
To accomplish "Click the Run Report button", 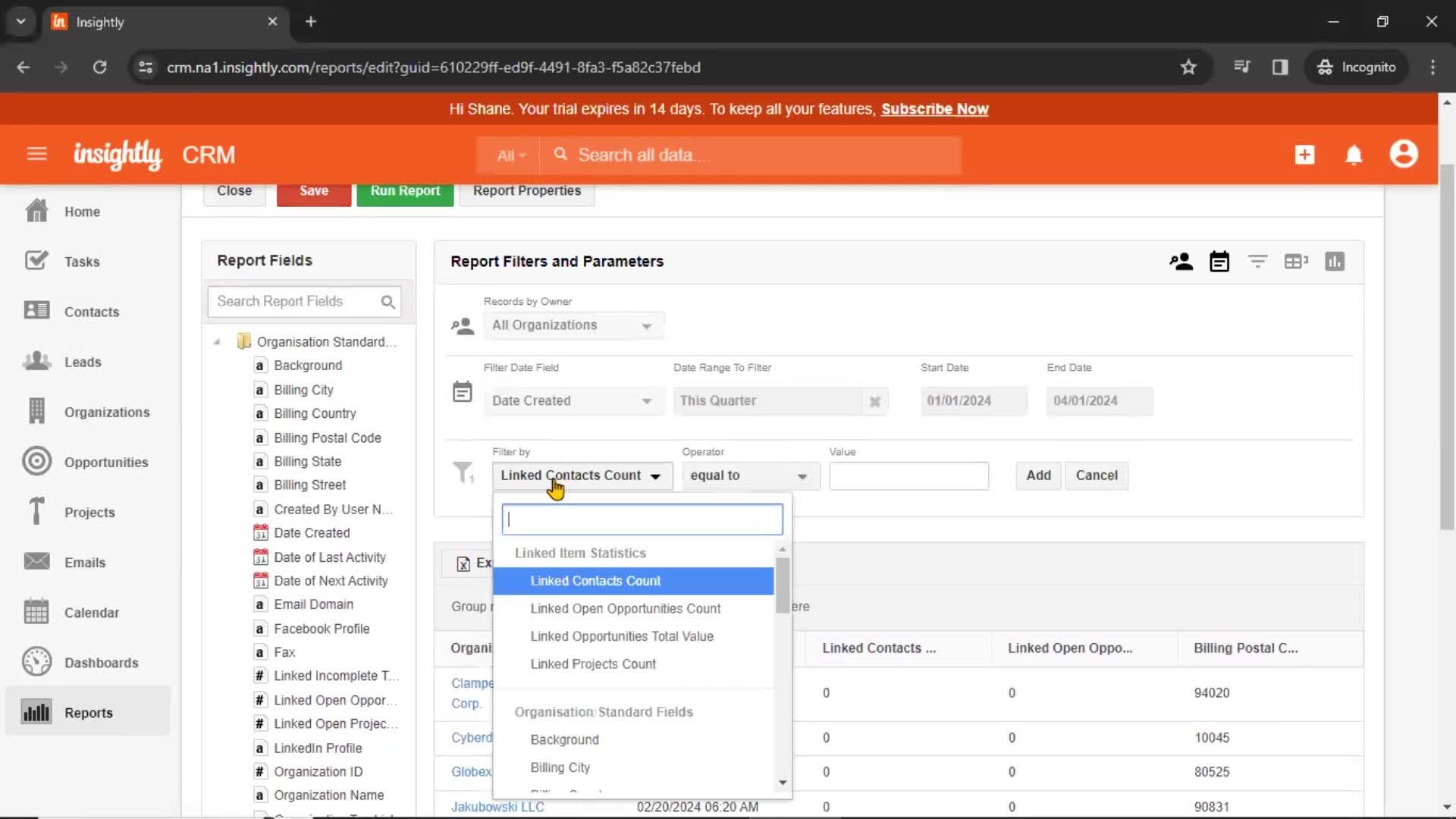I will click(405, 190).
